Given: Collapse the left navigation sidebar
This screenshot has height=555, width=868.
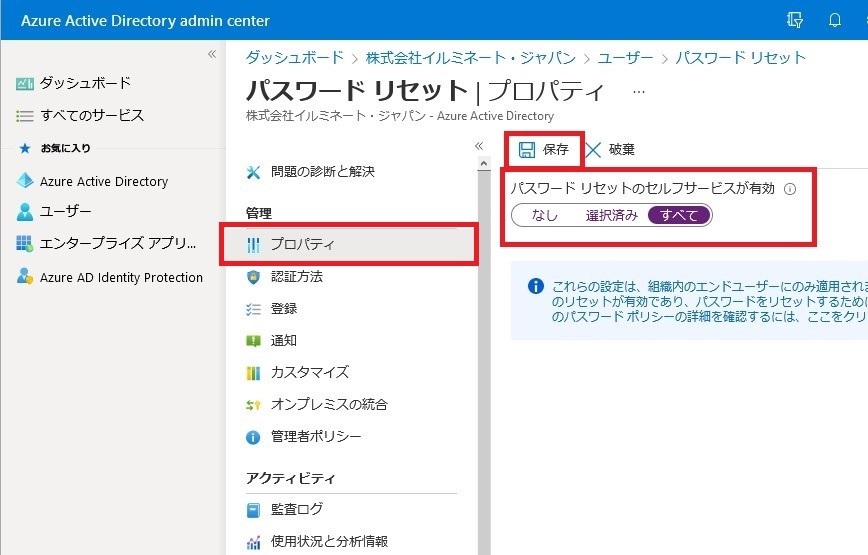Looking at the screenshot, I should pos(211,54).
